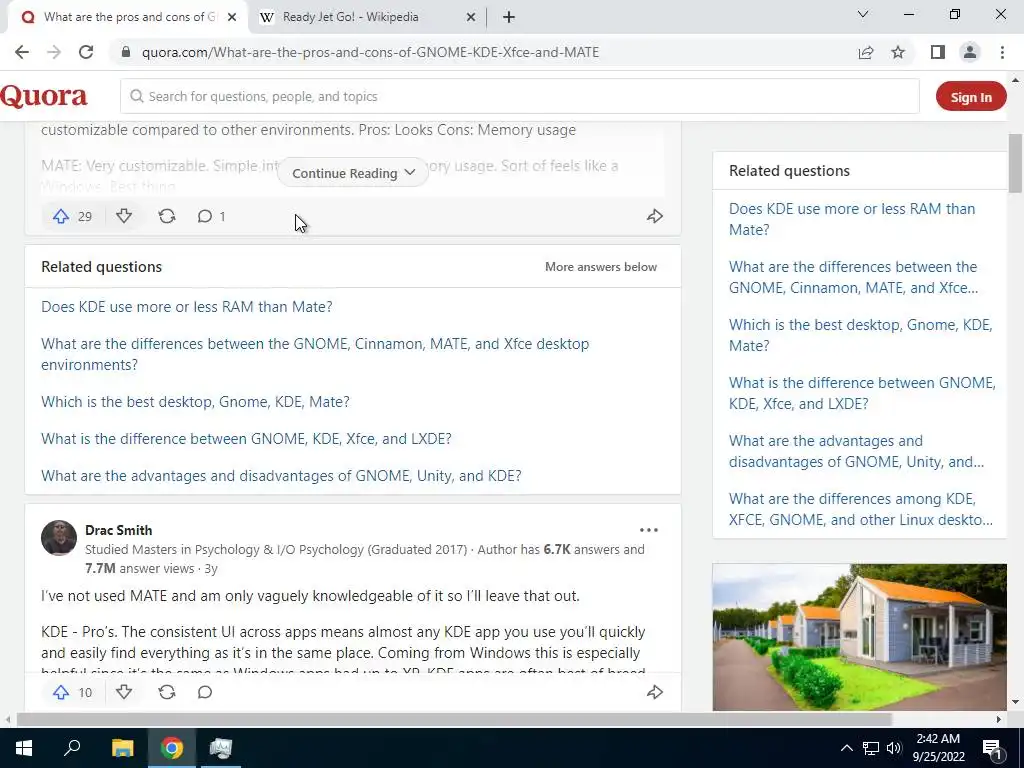1024x768 pixels.
Task: Select the Quora pros and cons tab
Action: pos(128,17)
